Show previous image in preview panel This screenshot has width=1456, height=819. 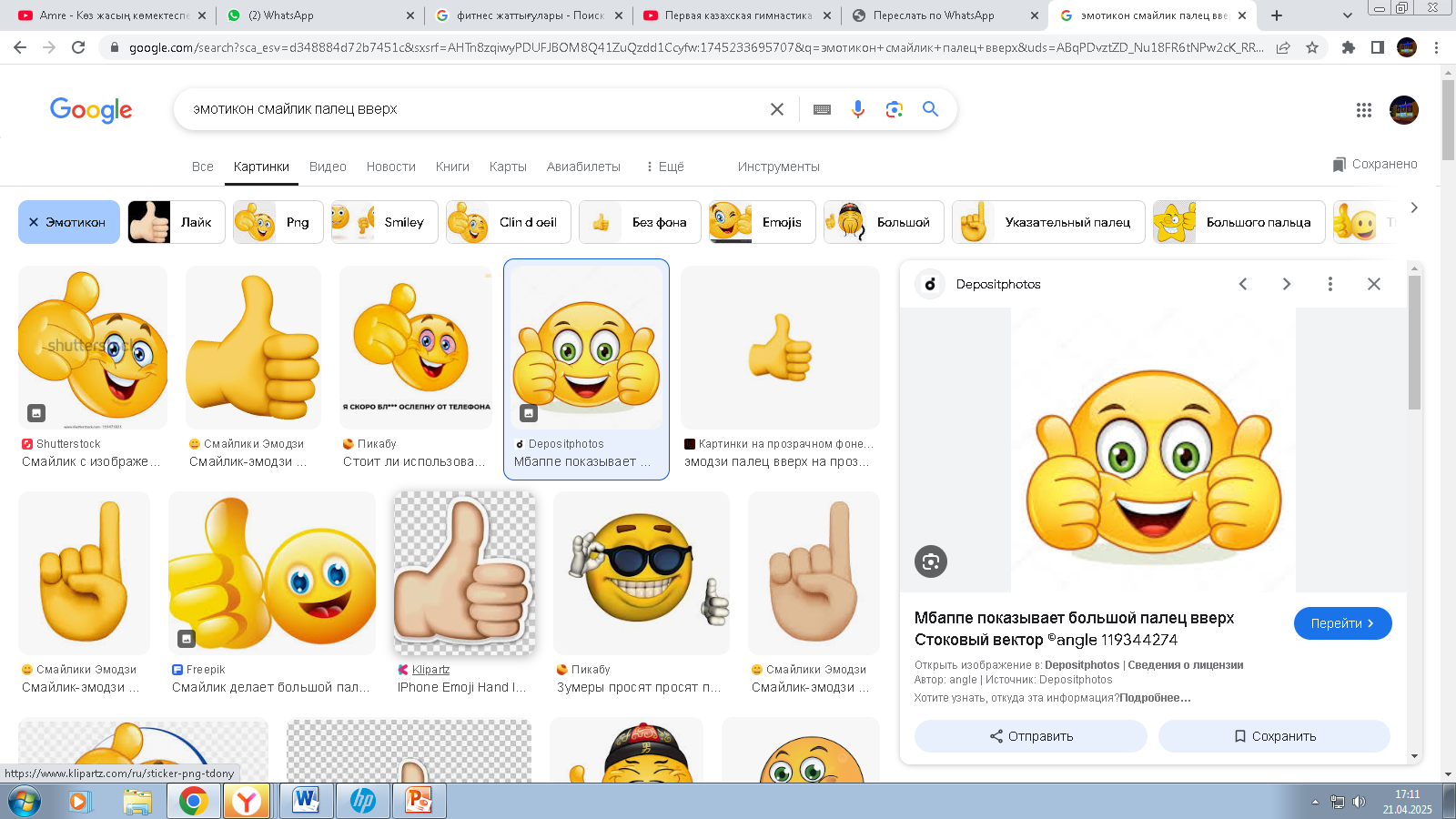tap(1243, 284)
